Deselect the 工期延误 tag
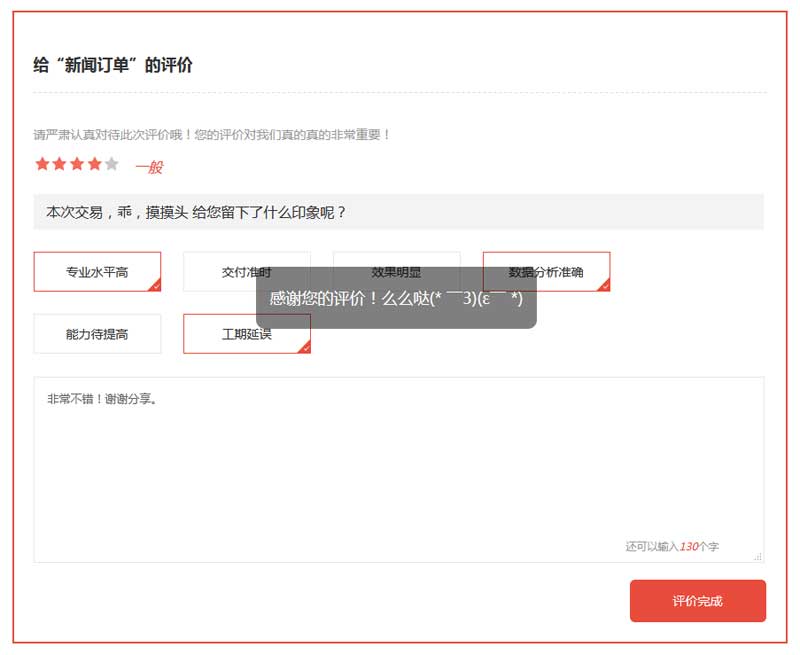The image size is (800, 655). [247, 334]
